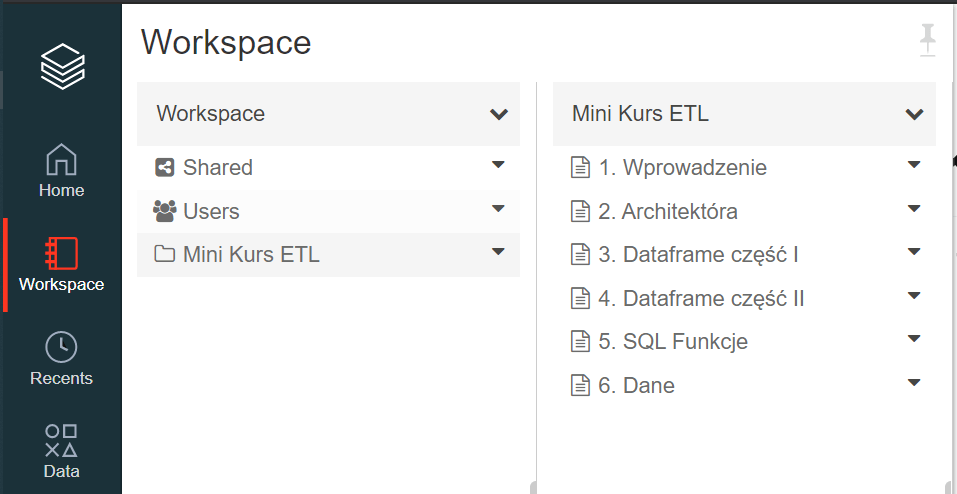The height and width of the screenshot is (494, 957).
Task: Open dropdown arrow for Users folder
Action: pyautogui.click(x=499, y=209)
